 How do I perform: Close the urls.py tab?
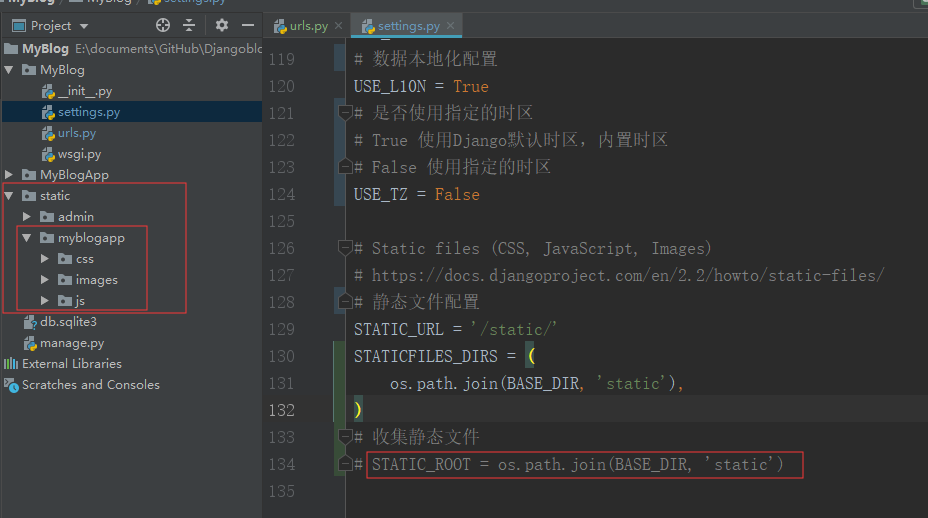coord(339,25)
